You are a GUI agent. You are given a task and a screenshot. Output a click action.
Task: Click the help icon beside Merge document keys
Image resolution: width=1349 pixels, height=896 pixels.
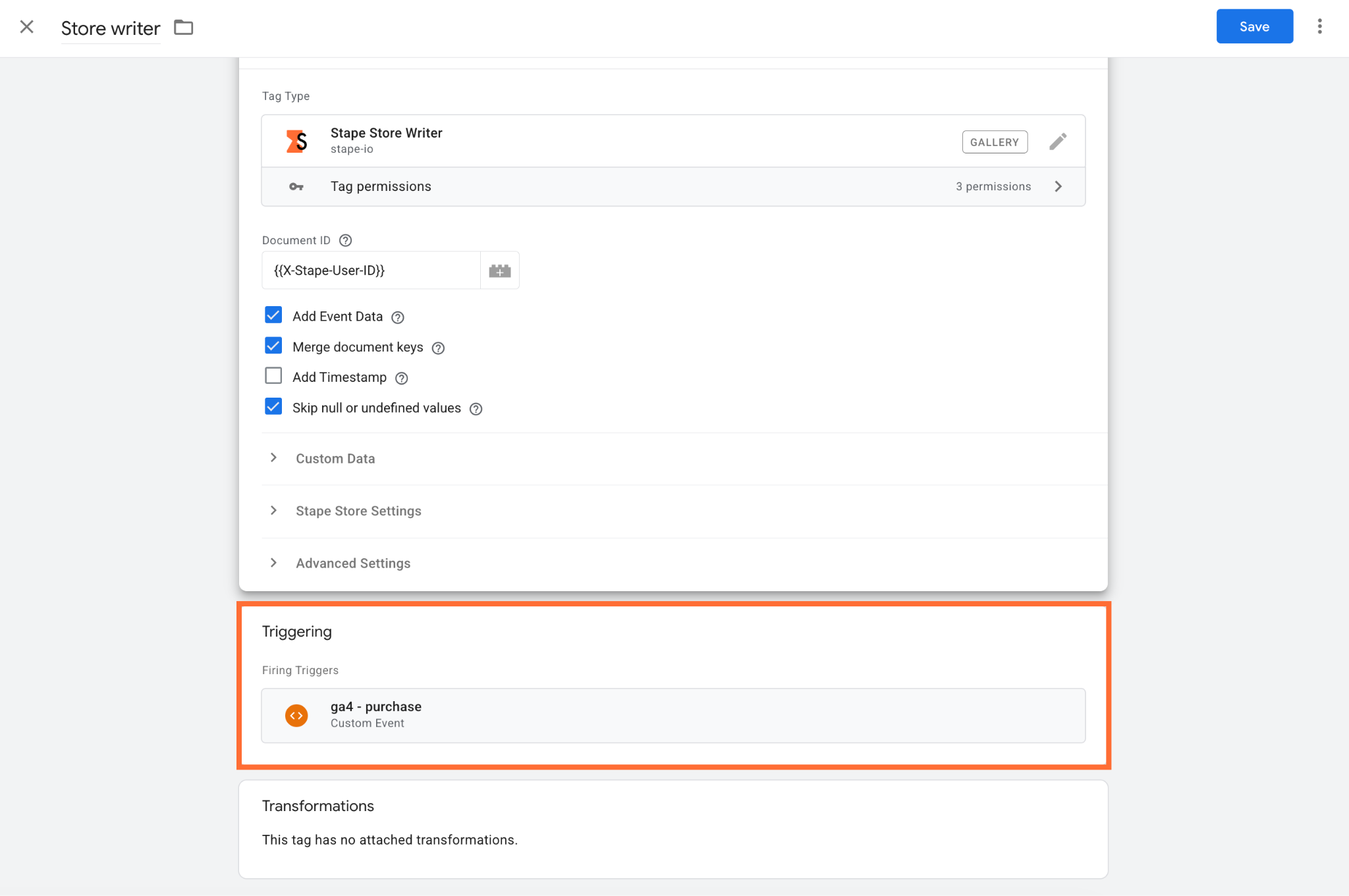(438, 348)
